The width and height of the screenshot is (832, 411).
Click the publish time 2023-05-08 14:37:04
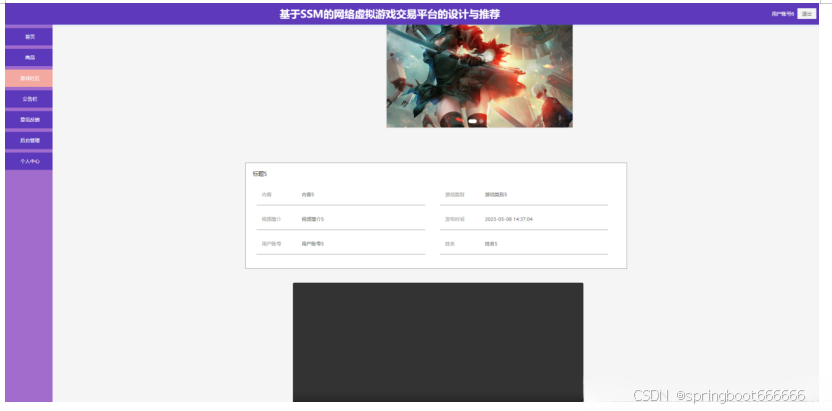coord(508,219)
